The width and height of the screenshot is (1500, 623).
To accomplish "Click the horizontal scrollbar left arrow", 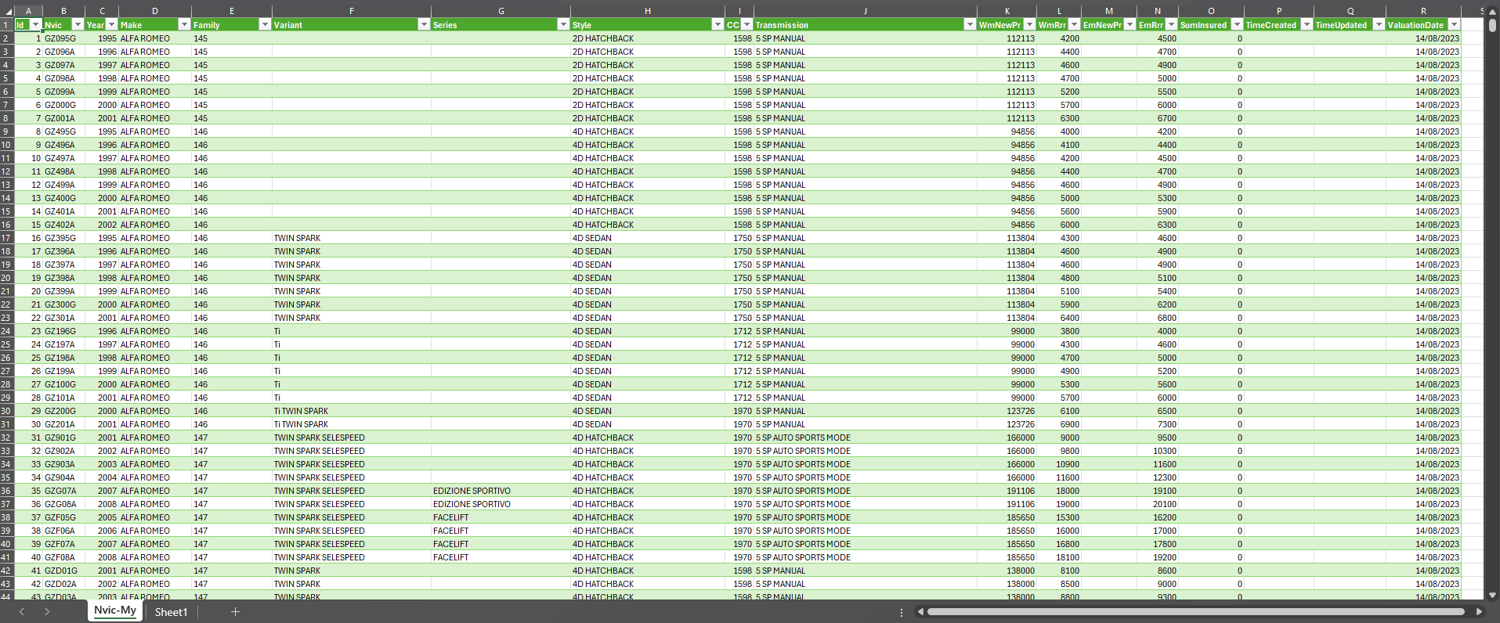I will [919, 612].
